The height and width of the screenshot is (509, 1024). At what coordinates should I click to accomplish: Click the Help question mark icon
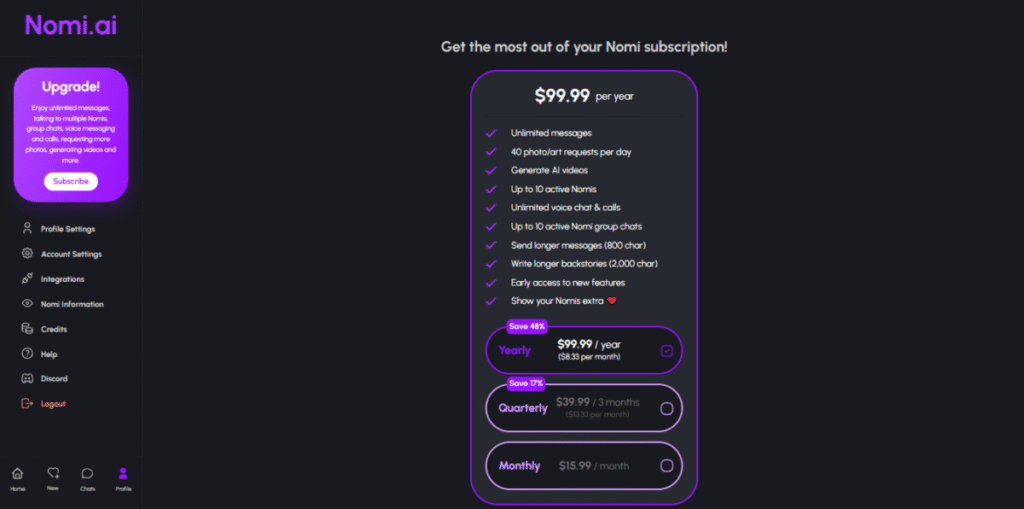(27, 353)
